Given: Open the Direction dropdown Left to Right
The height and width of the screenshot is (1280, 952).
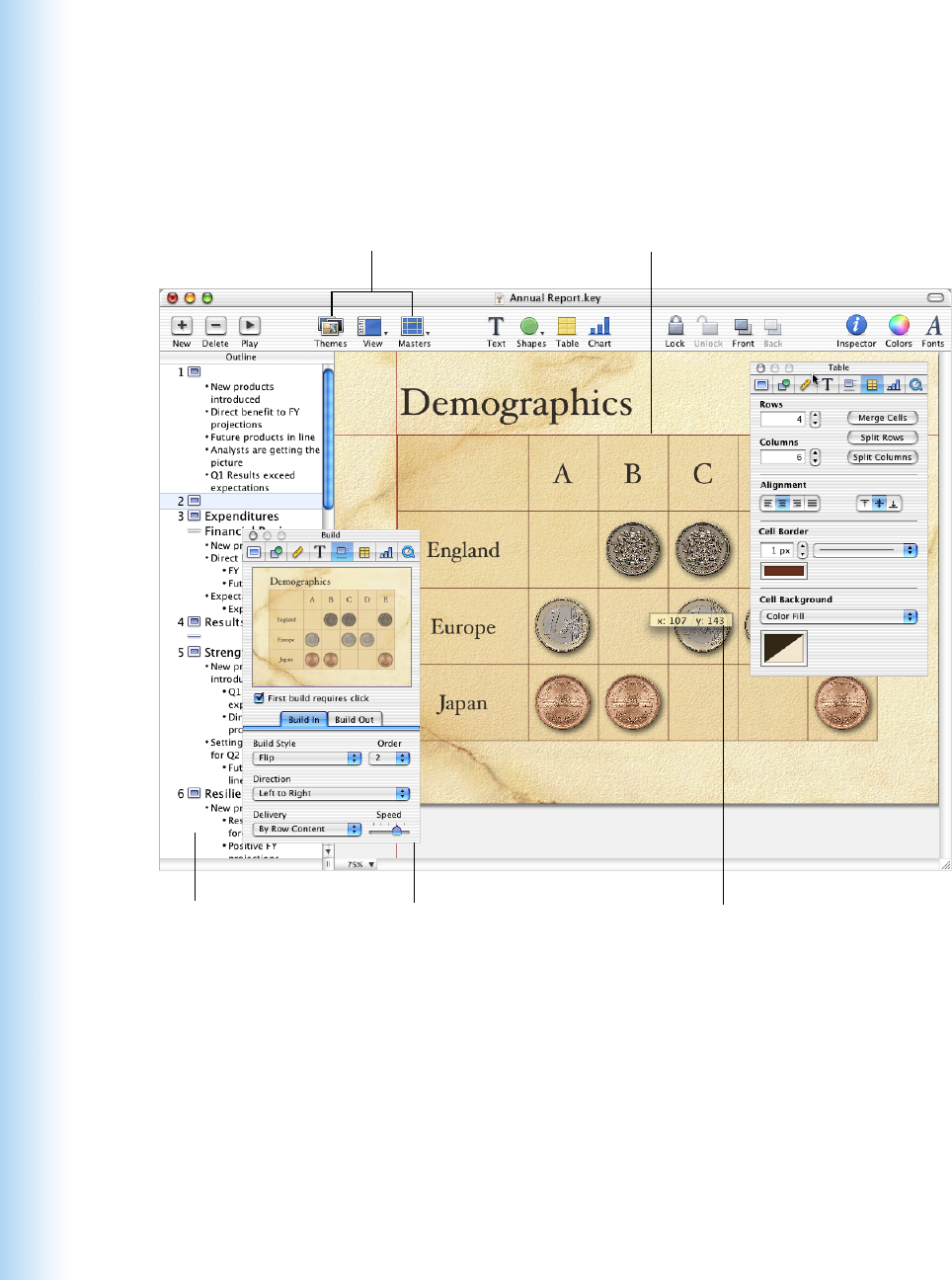Looking at the screenshot, I should (331, 794).
